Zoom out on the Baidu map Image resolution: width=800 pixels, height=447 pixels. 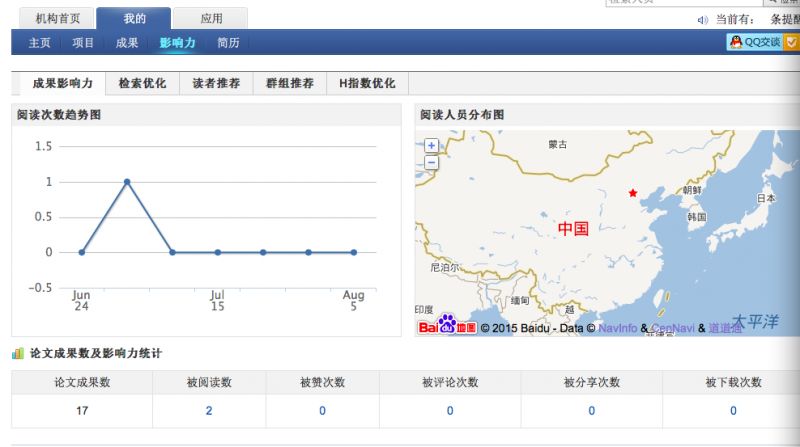point(431,163)
